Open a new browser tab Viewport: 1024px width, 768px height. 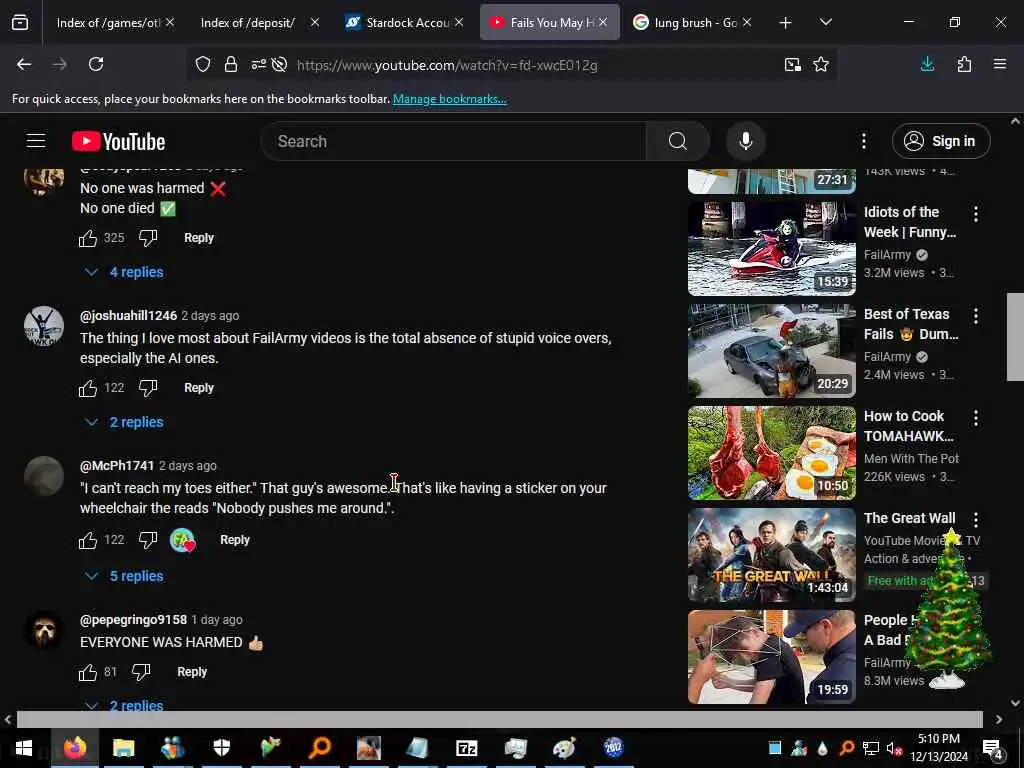pyautogui.click(x=786, y=23)
